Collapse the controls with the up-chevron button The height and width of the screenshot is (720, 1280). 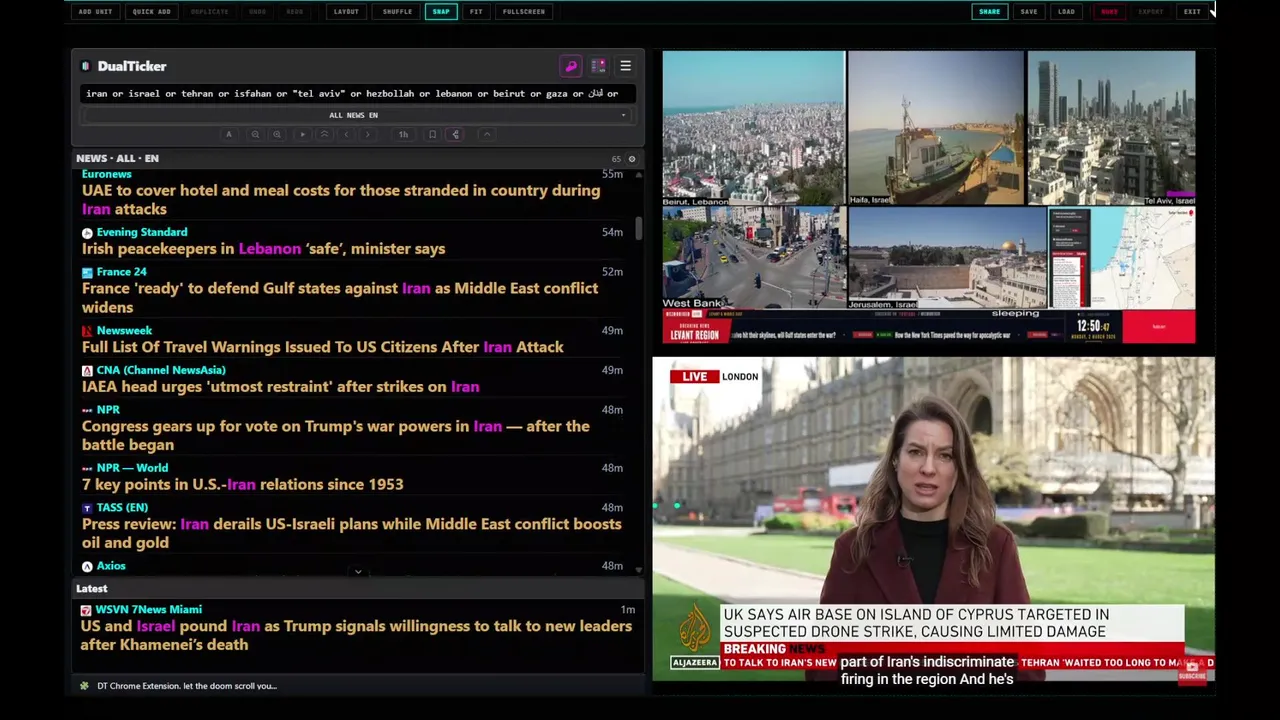coord(487,134)
